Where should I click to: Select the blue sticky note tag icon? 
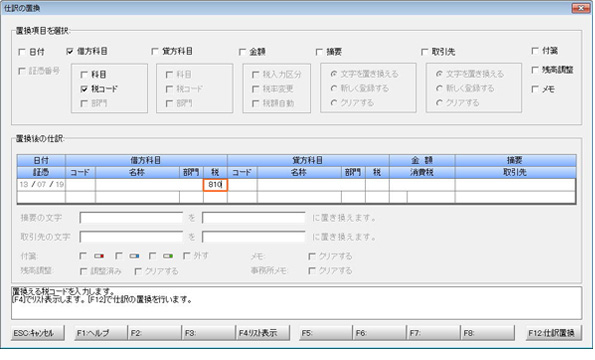134,256
